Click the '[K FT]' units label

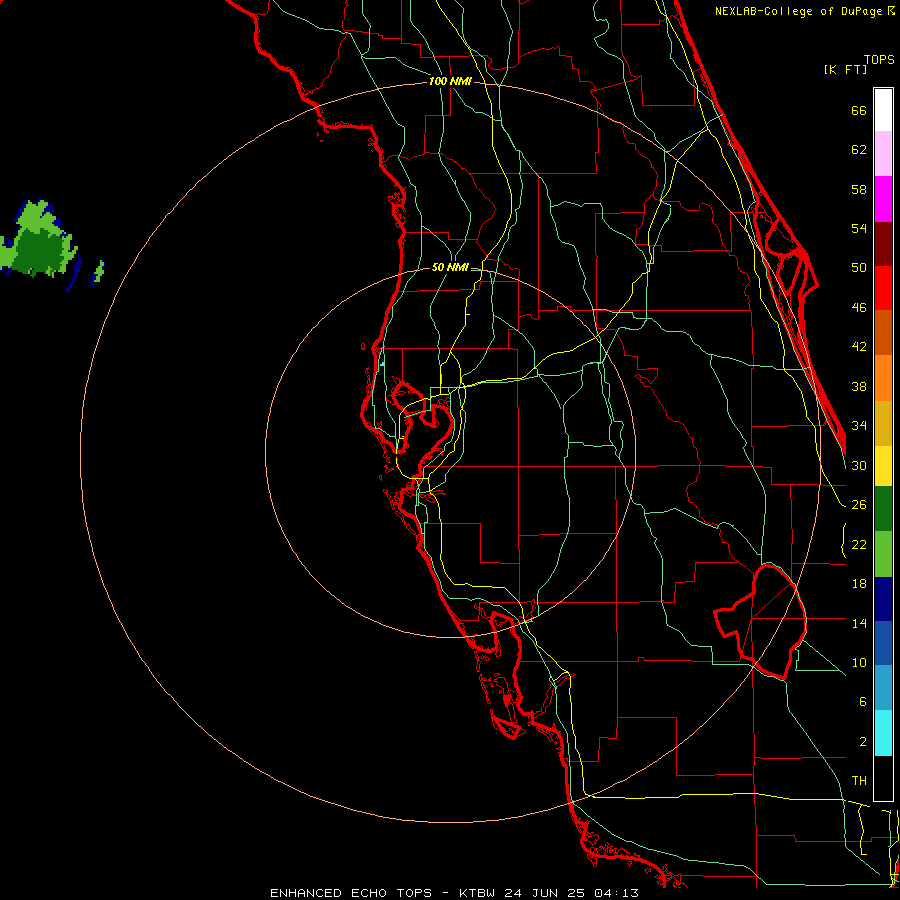845,69
